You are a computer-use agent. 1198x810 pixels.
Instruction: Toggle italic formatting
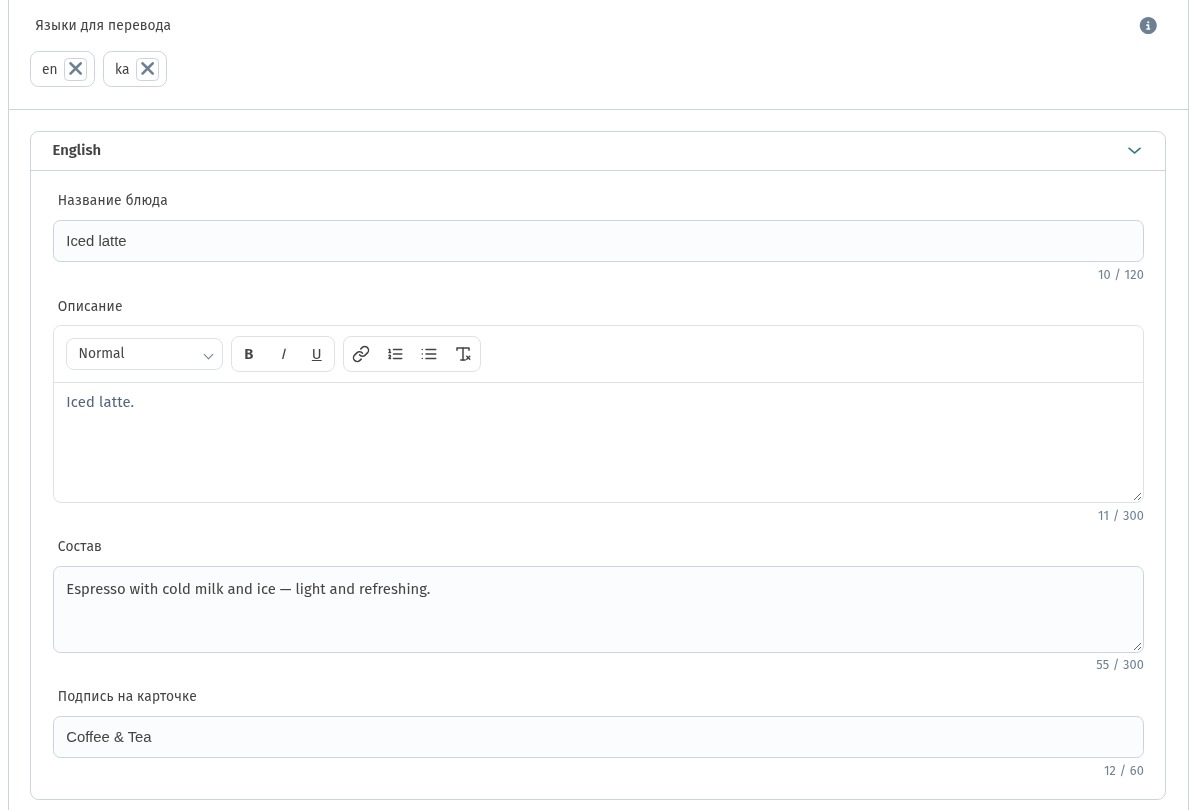[x=283, y=355]
